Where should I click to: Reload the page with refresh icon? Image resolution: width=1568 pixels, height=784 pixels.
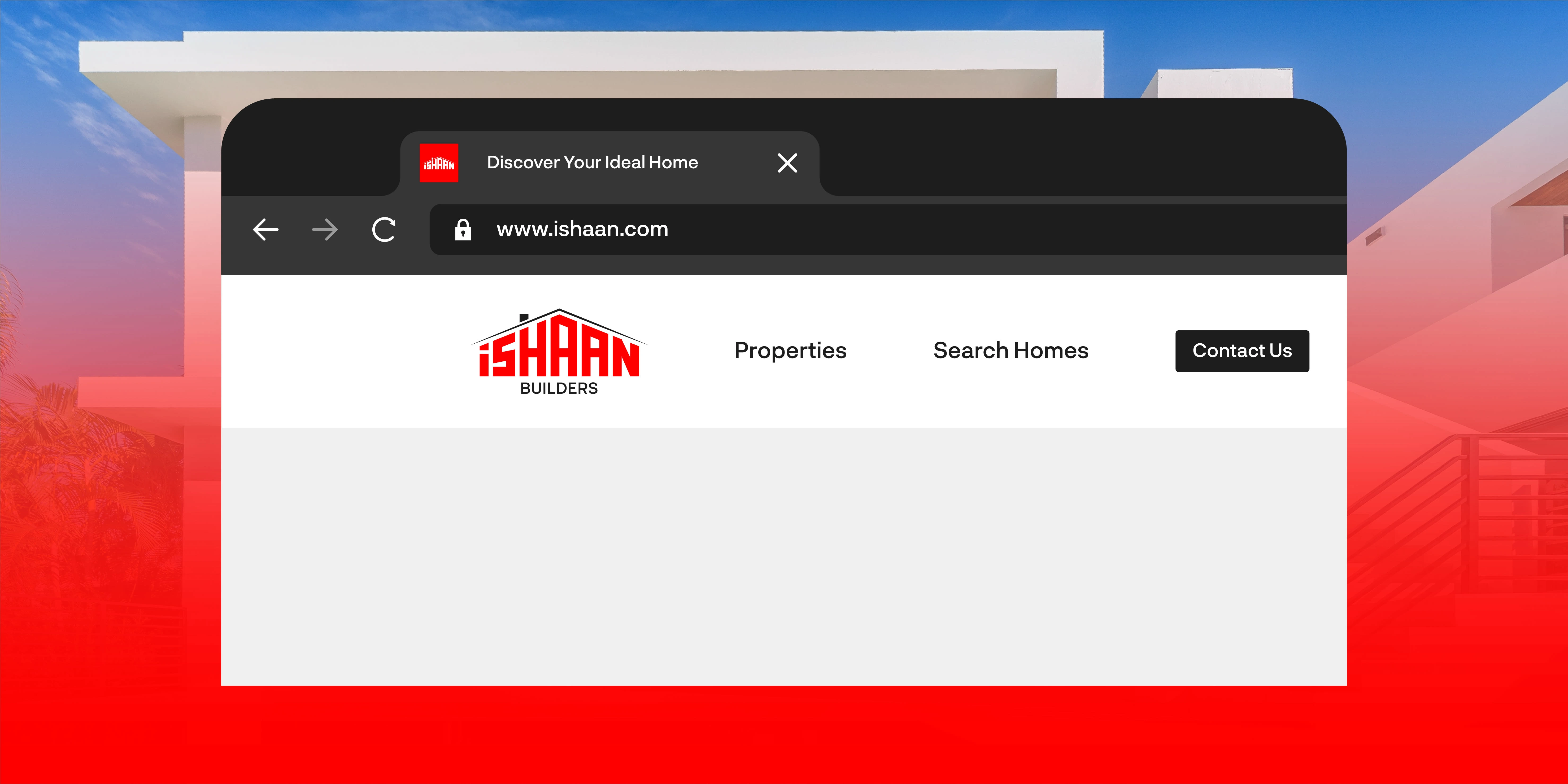coord(384,230)
